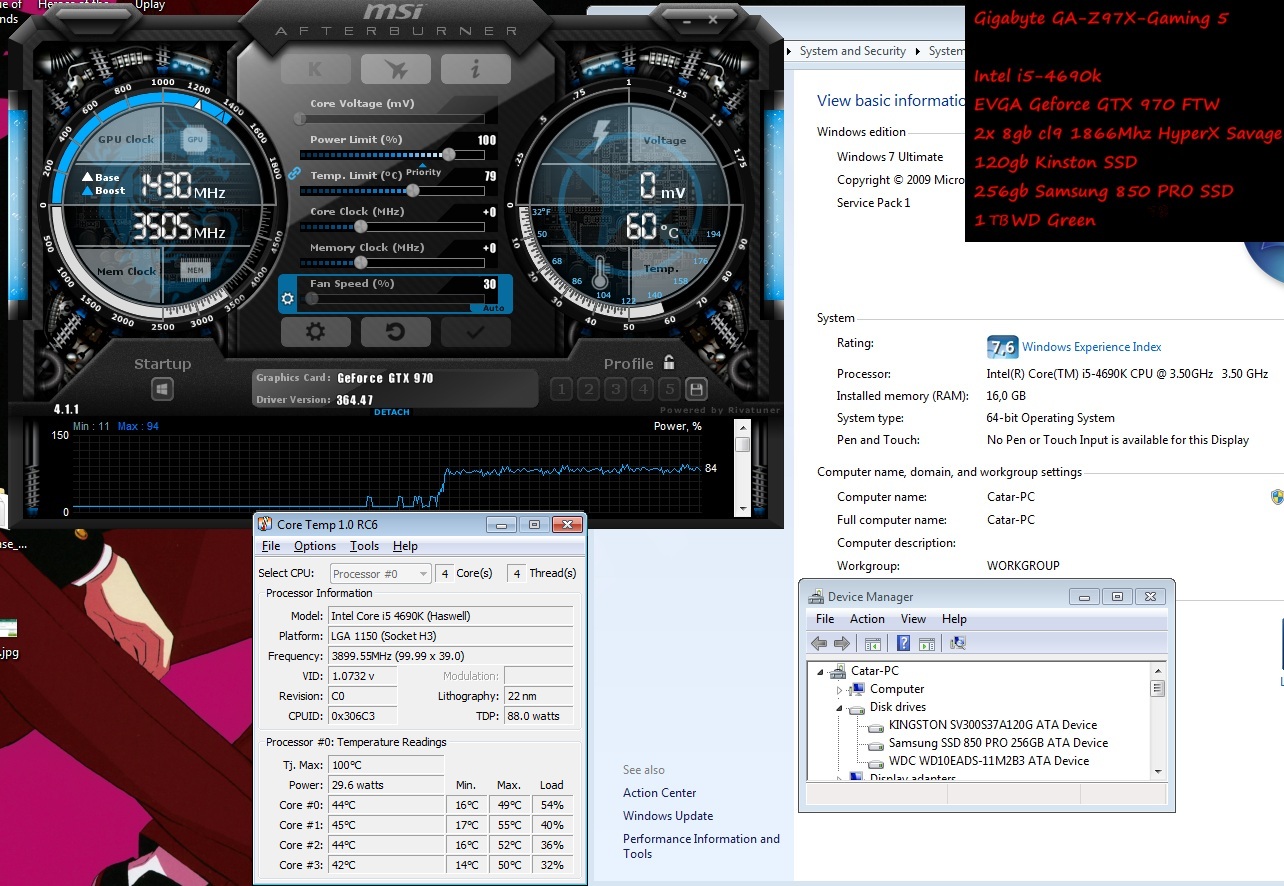The image size is (1284, 886).
Task: Open the Select CPU dropdown in Core Temp
Action: 380,574
